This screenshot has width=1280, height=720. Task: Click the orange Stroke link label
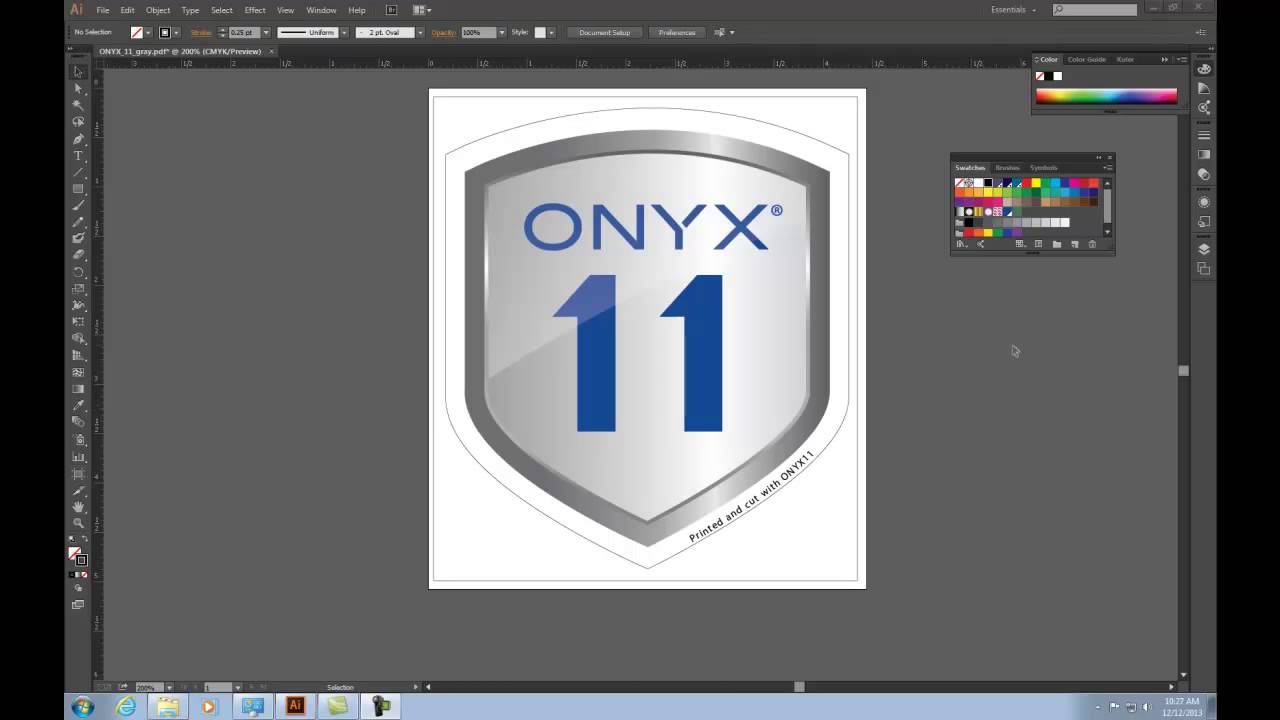(201, 32)
